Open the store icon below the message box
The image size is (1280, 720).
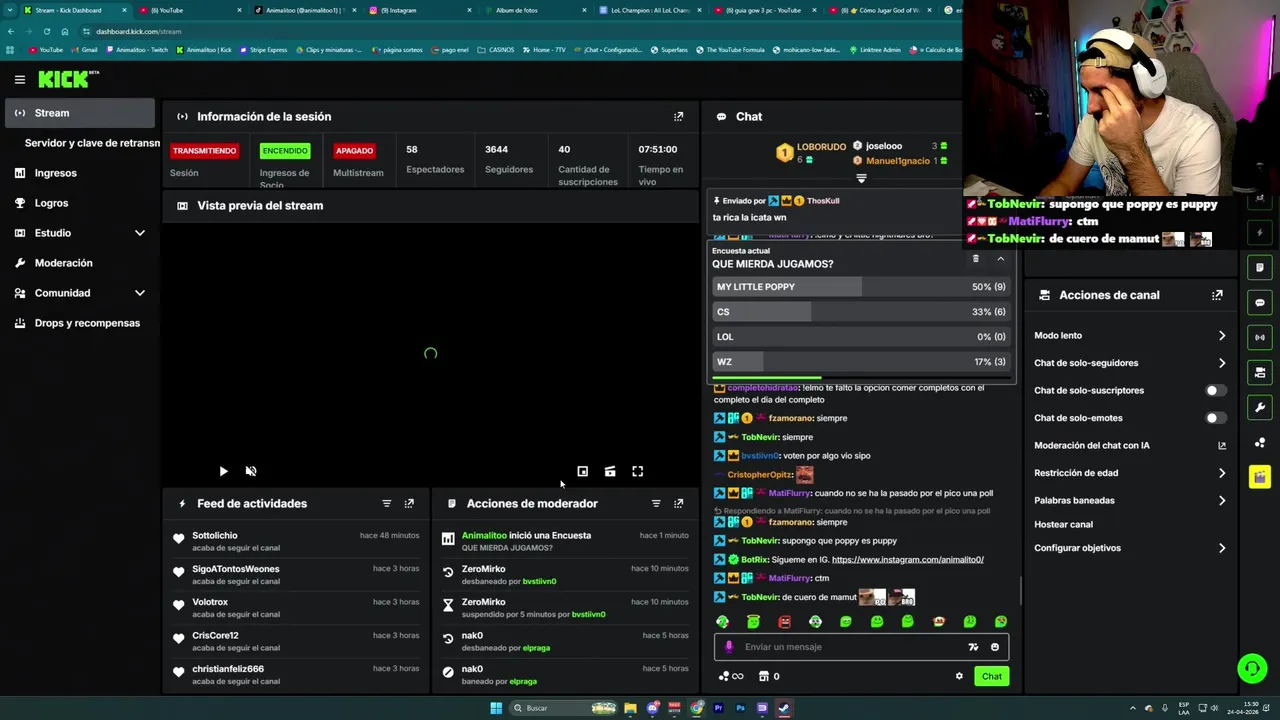[764, 676]
